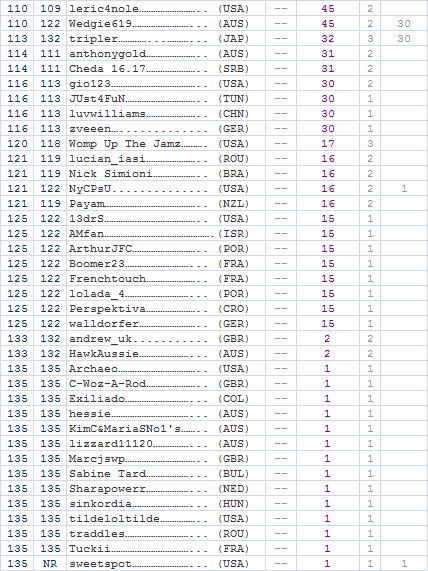428x571 pixels.
Task: Click the KimC&MariaSNo1's player name
Action: (x=125, y=429)
